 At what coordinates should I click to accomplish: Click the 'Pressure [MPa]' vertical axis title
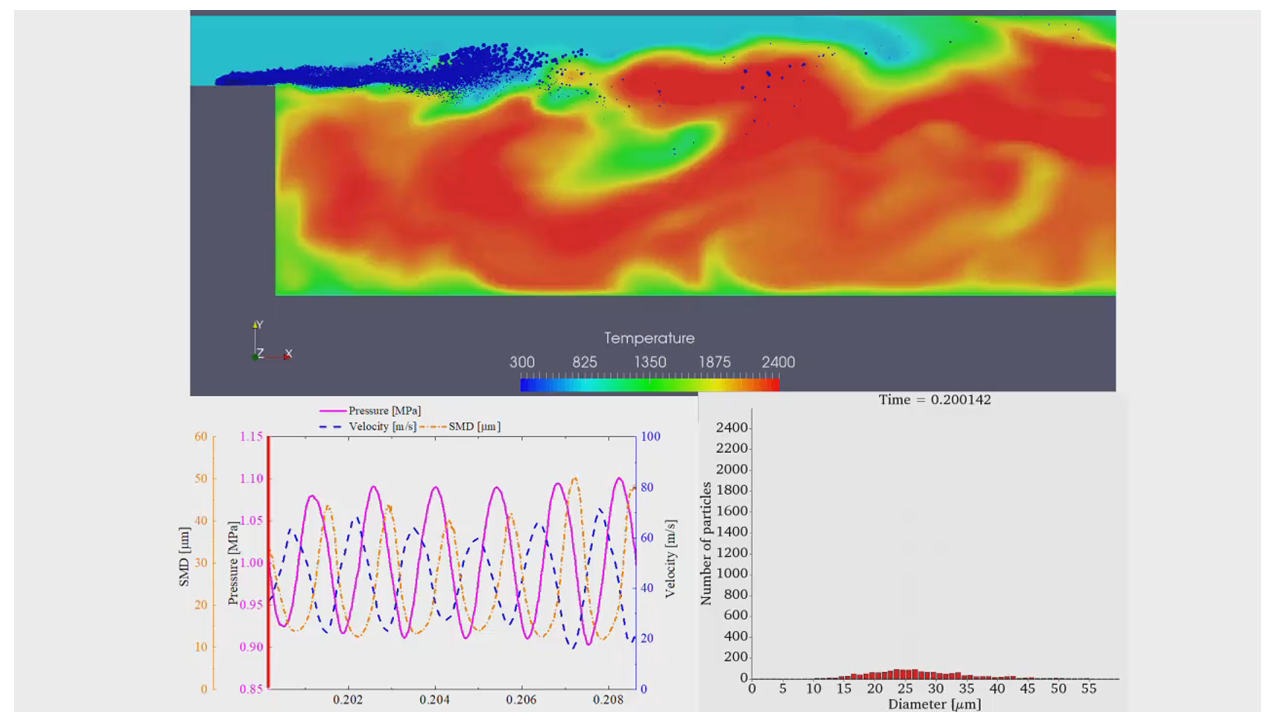pyautogui.click(x=233, y=562)
